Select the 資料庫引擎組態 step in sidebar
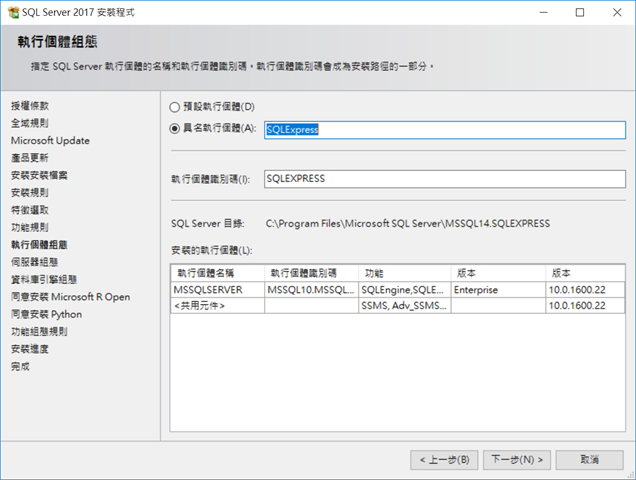The width and height of the screenshot is (636, 480). pyautogui.click(x=44, y=280)
